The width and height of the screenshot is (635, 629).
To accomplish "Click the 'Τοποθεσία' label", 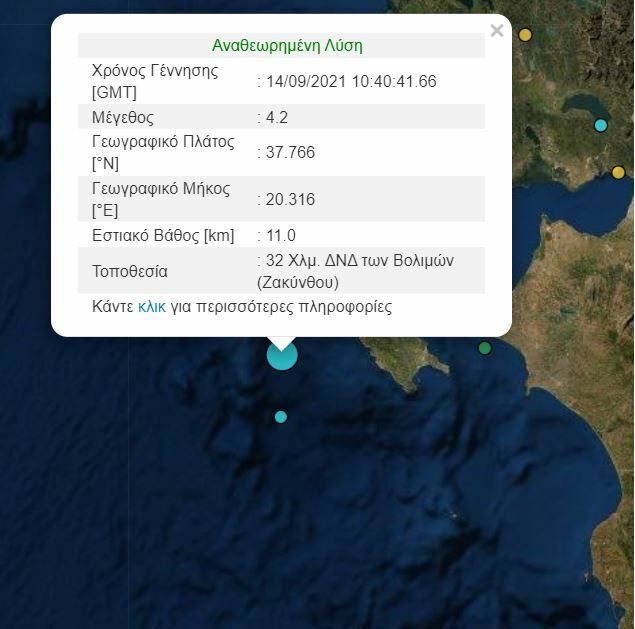I will 130,271.
